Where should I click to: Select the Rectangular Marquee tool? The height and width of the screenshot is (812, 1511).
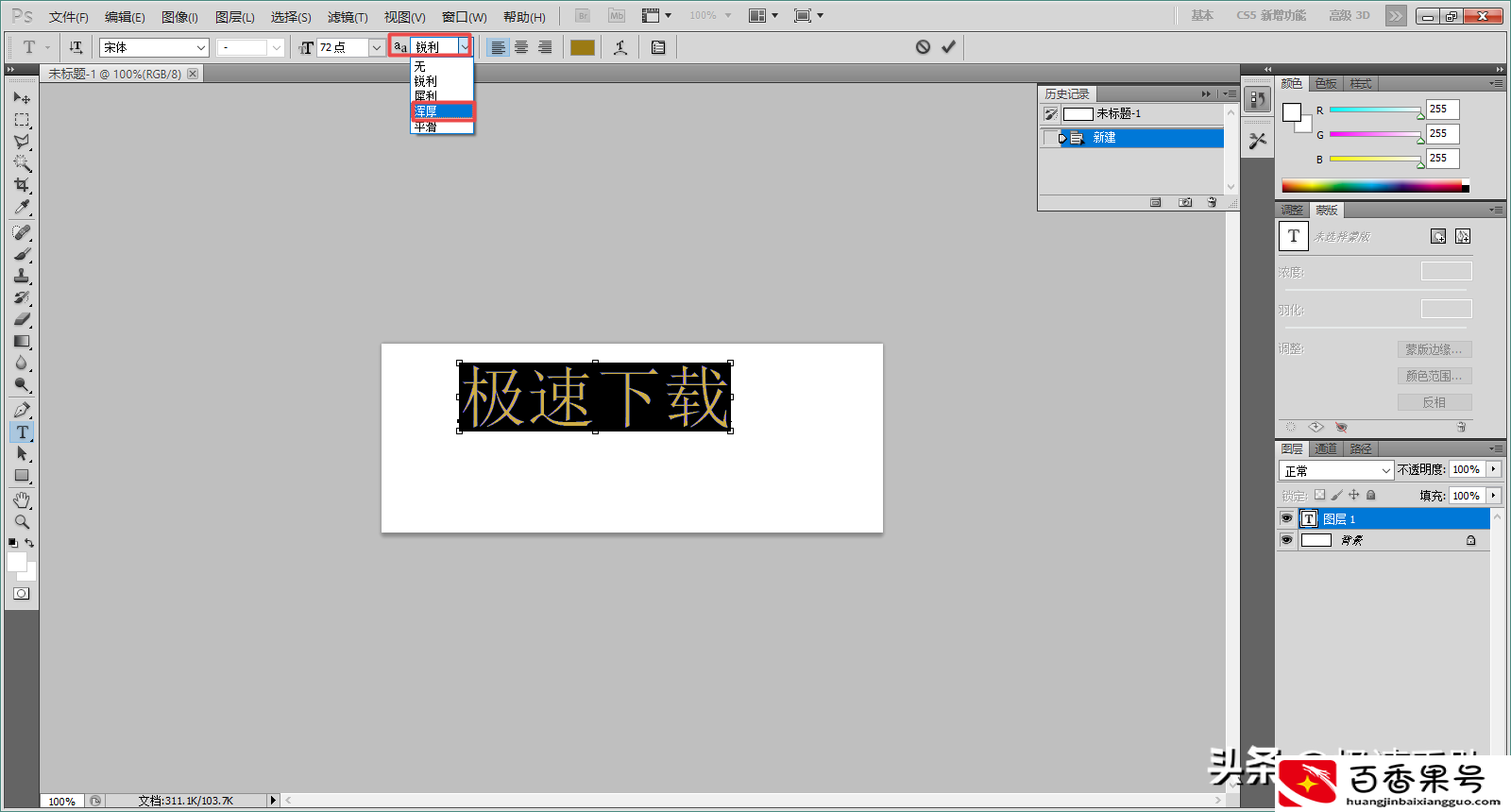pyautogui.click(x=22, y=120)
